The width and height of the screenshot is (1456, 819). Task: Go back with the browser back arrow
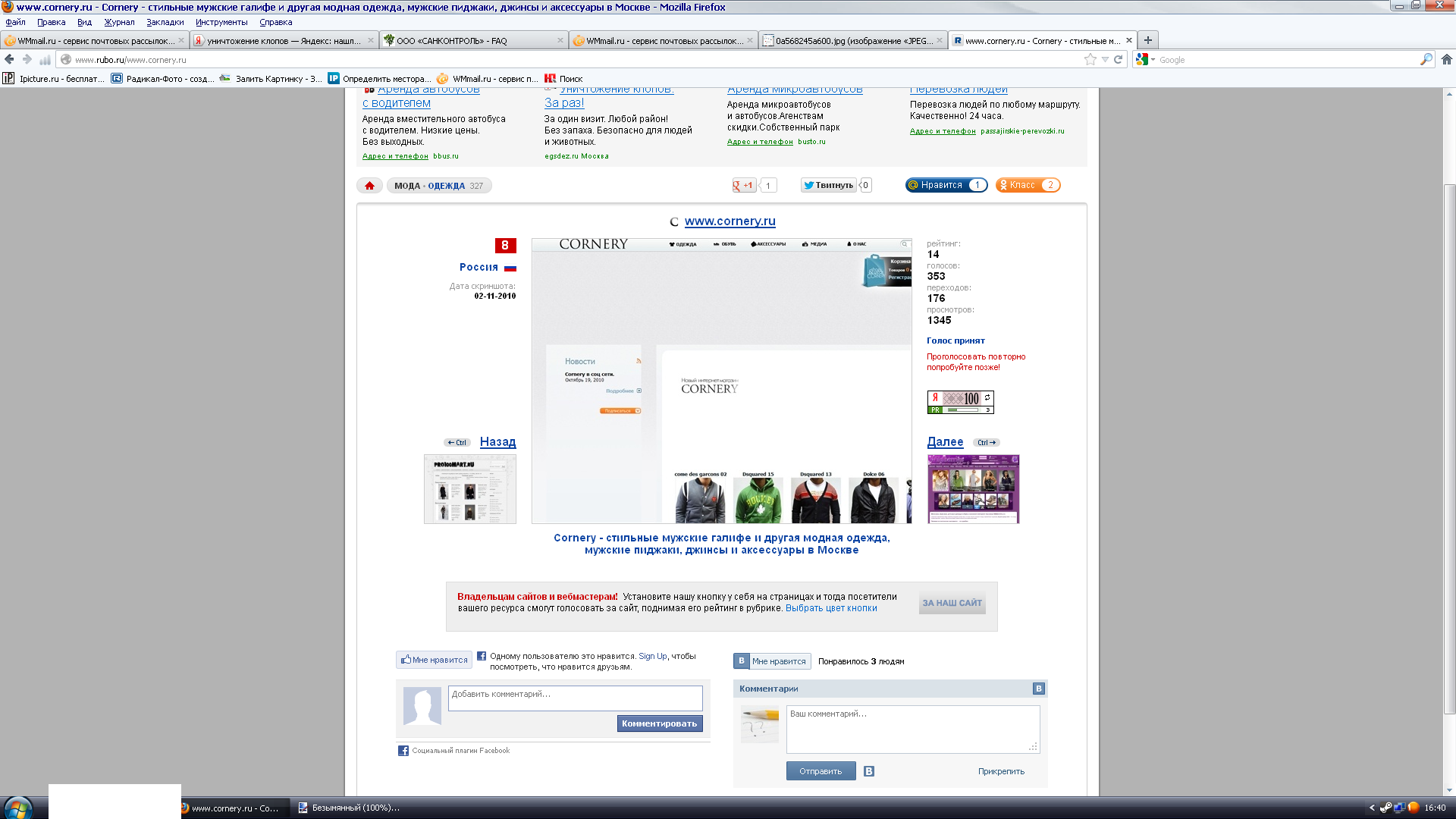pyautogui.click(x=9, y=59)
